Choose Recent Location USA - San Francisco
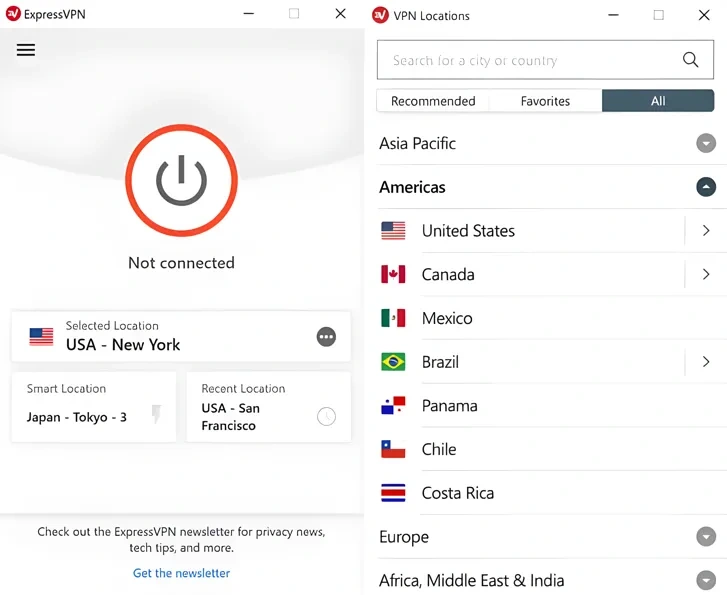The image size is (727, 595). pyautogui.click(x=268, y=407)
